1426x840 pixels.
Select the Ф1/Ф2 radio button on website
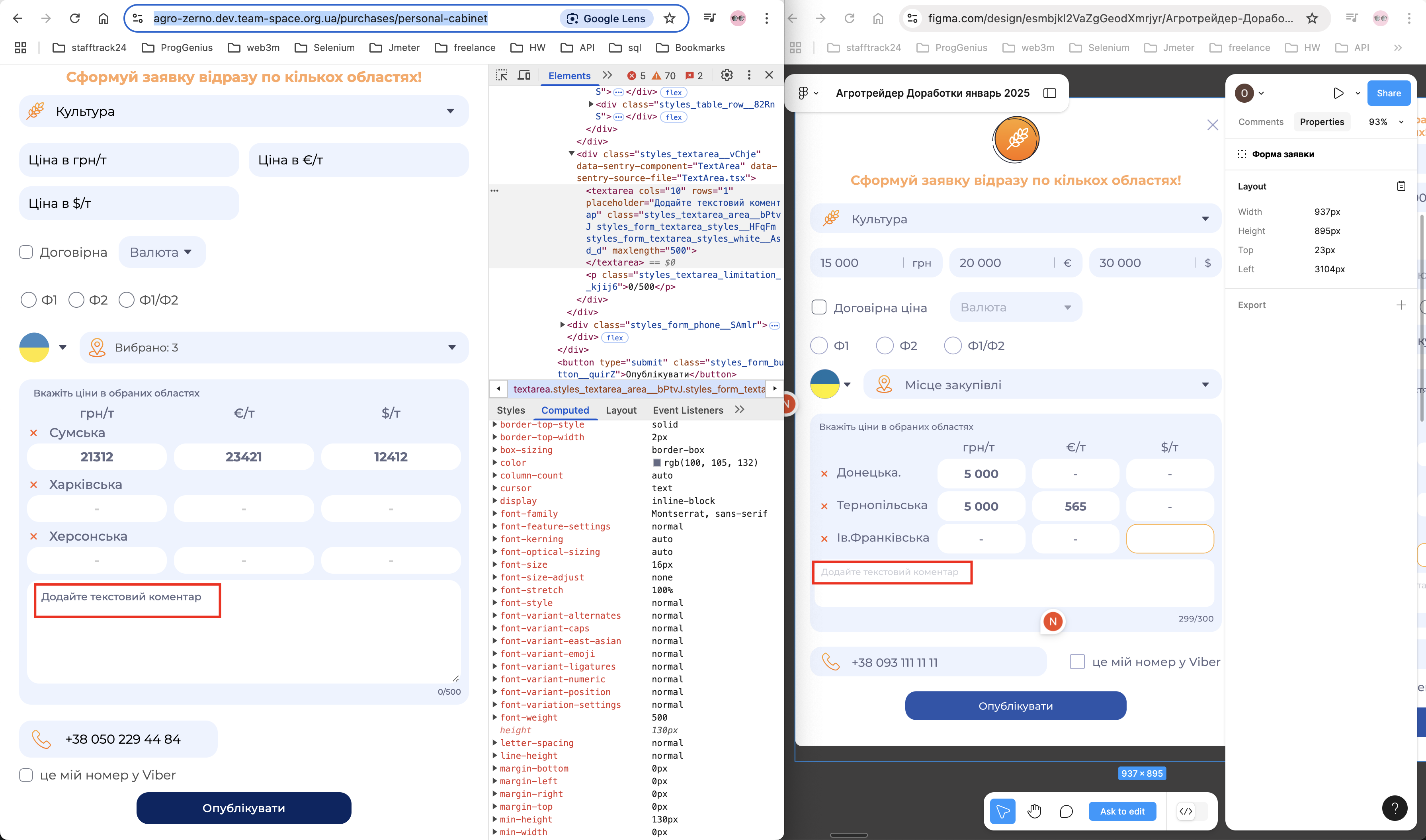pos(127,300)
